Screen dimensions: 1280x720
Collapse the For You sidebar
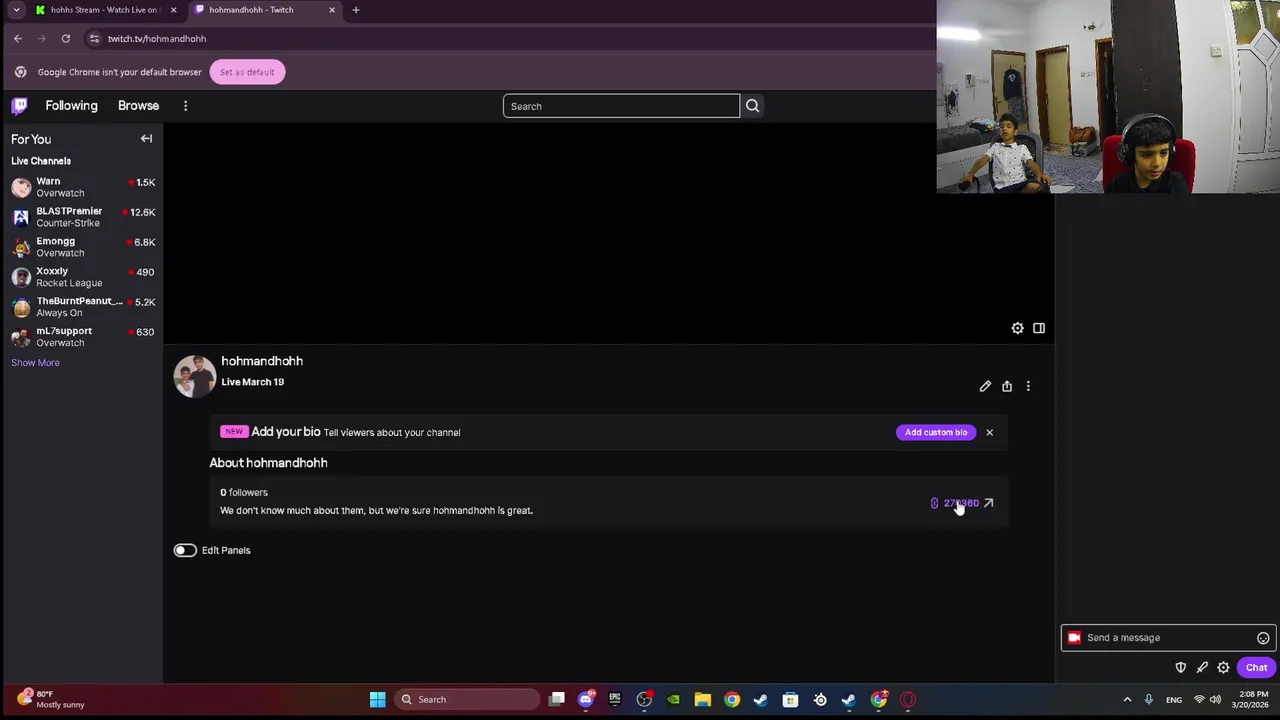click(146, 139)
